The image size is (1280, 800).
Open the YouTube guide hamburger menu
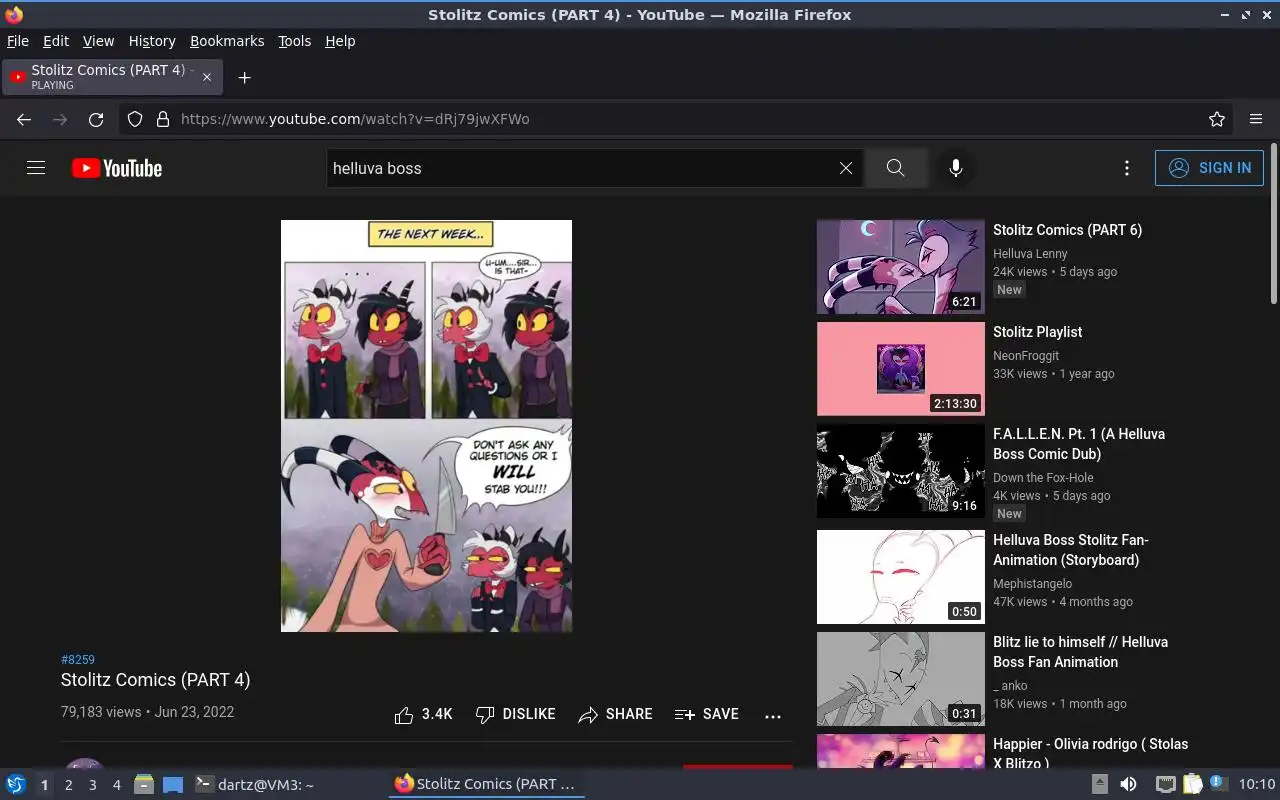pyautogui.click(x=36, y=168)
